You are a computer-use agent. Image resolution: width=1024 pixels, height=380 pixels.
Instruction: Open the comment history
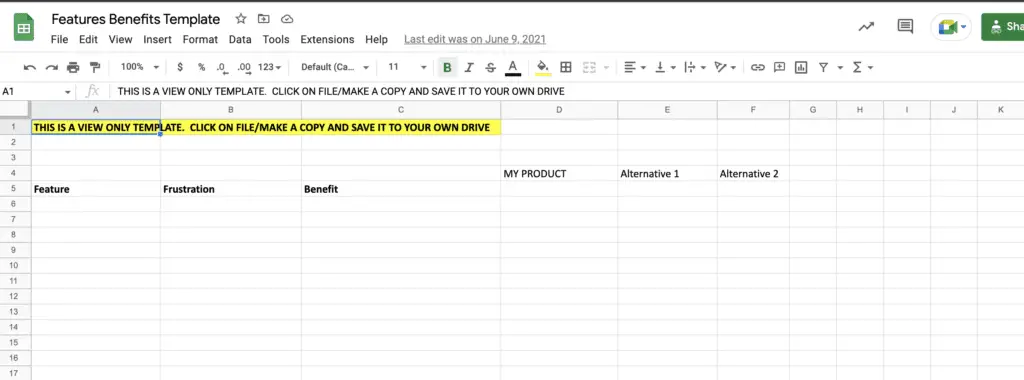905,27
